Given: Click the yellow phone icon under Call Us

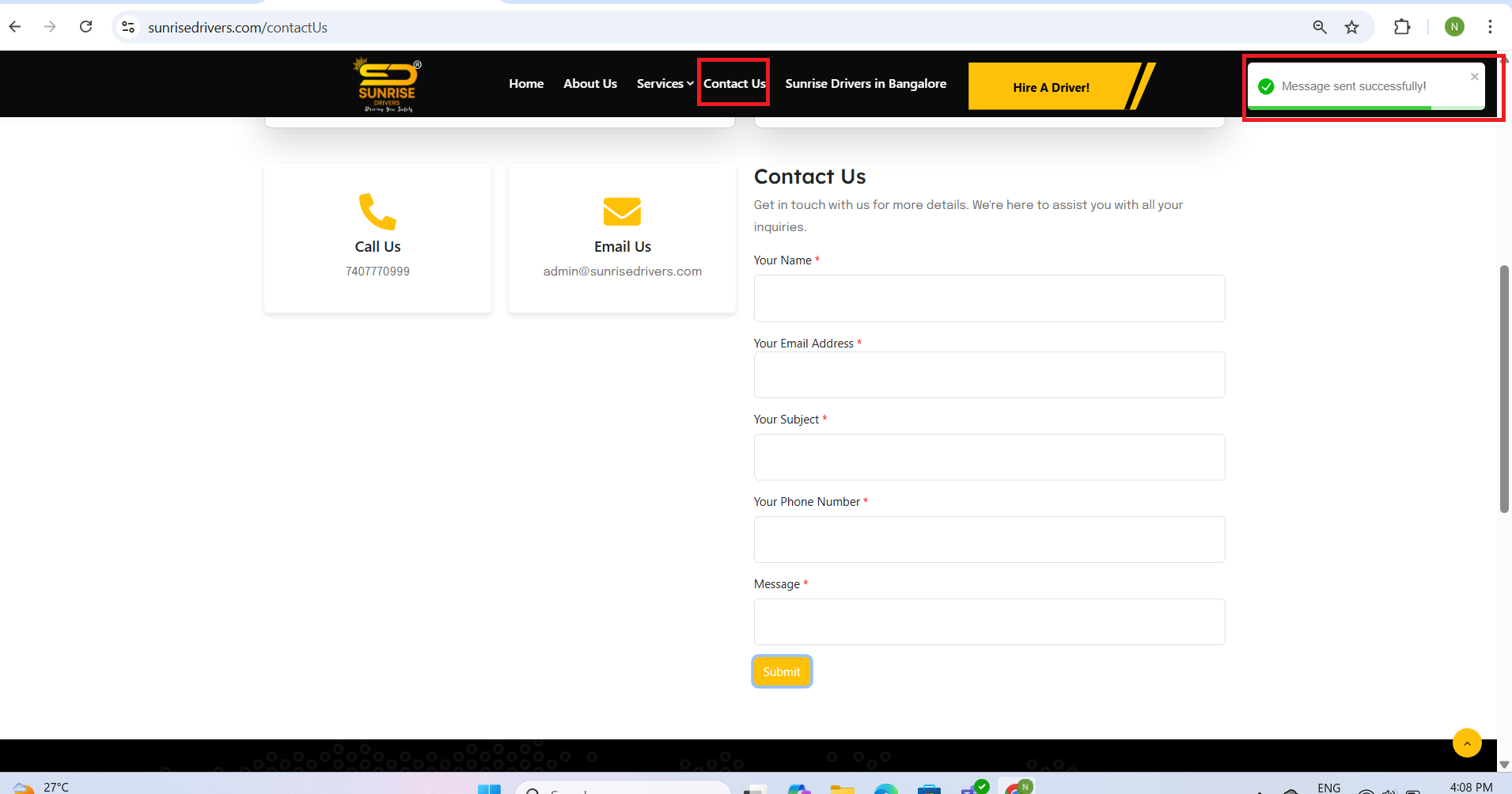Looking at the screenshot, I should click(377, 211).
